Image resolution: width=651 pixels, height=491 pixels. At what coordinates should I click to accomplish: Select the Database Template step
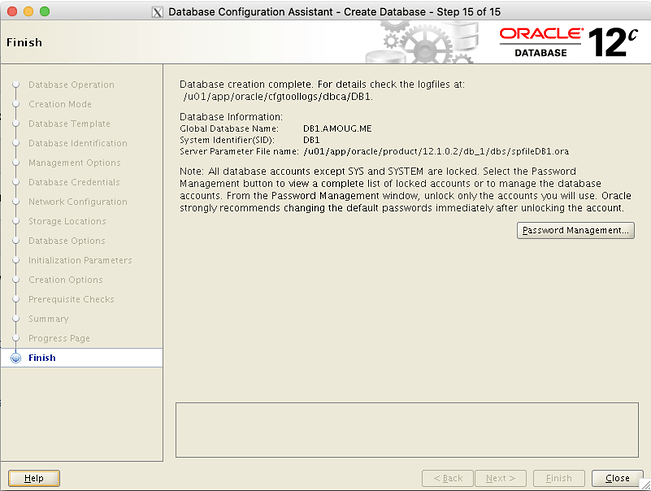point(69,124)
